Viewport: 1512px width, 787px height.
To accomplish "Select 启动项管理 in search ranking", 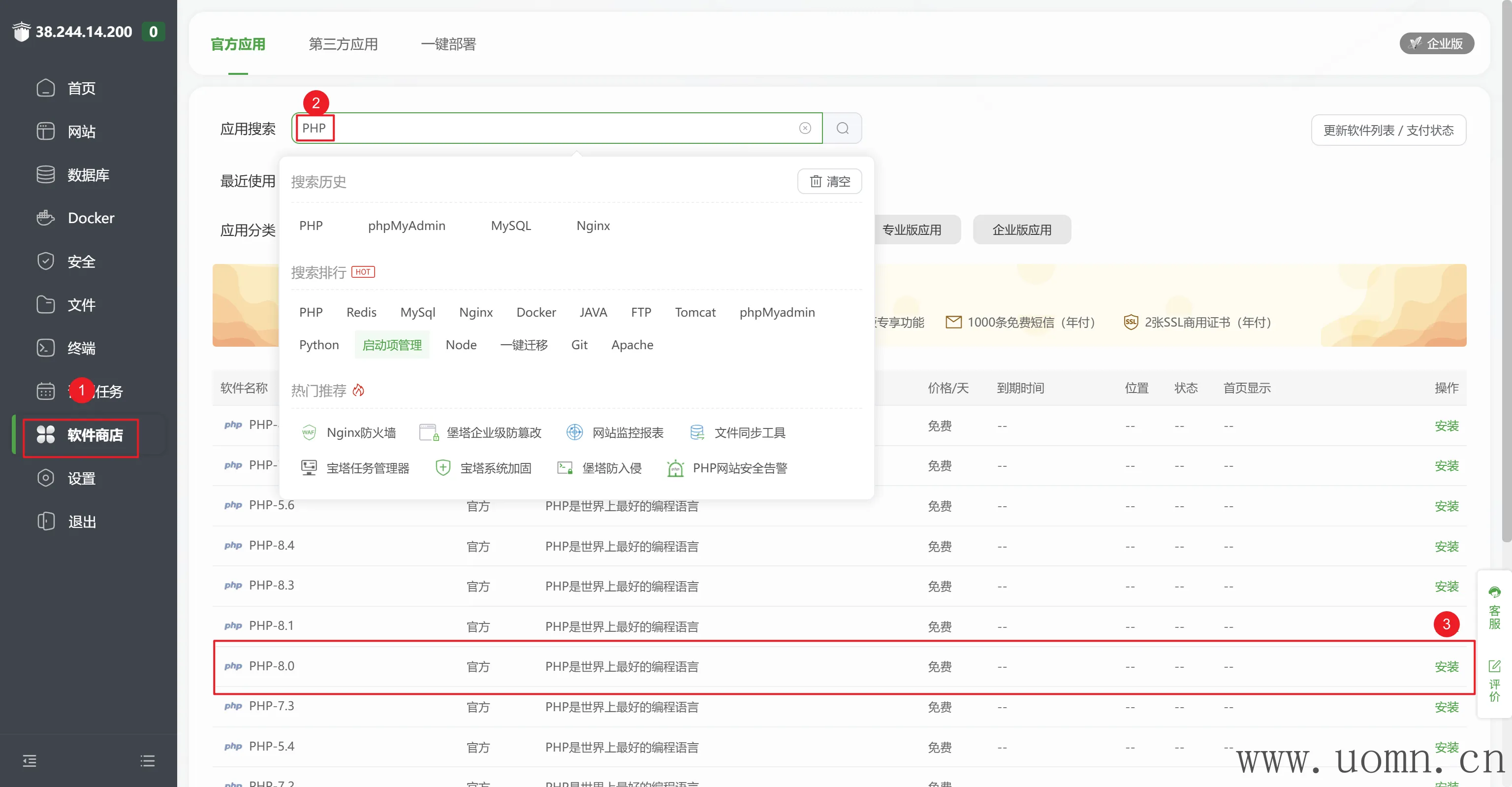I will click(391, 345).
